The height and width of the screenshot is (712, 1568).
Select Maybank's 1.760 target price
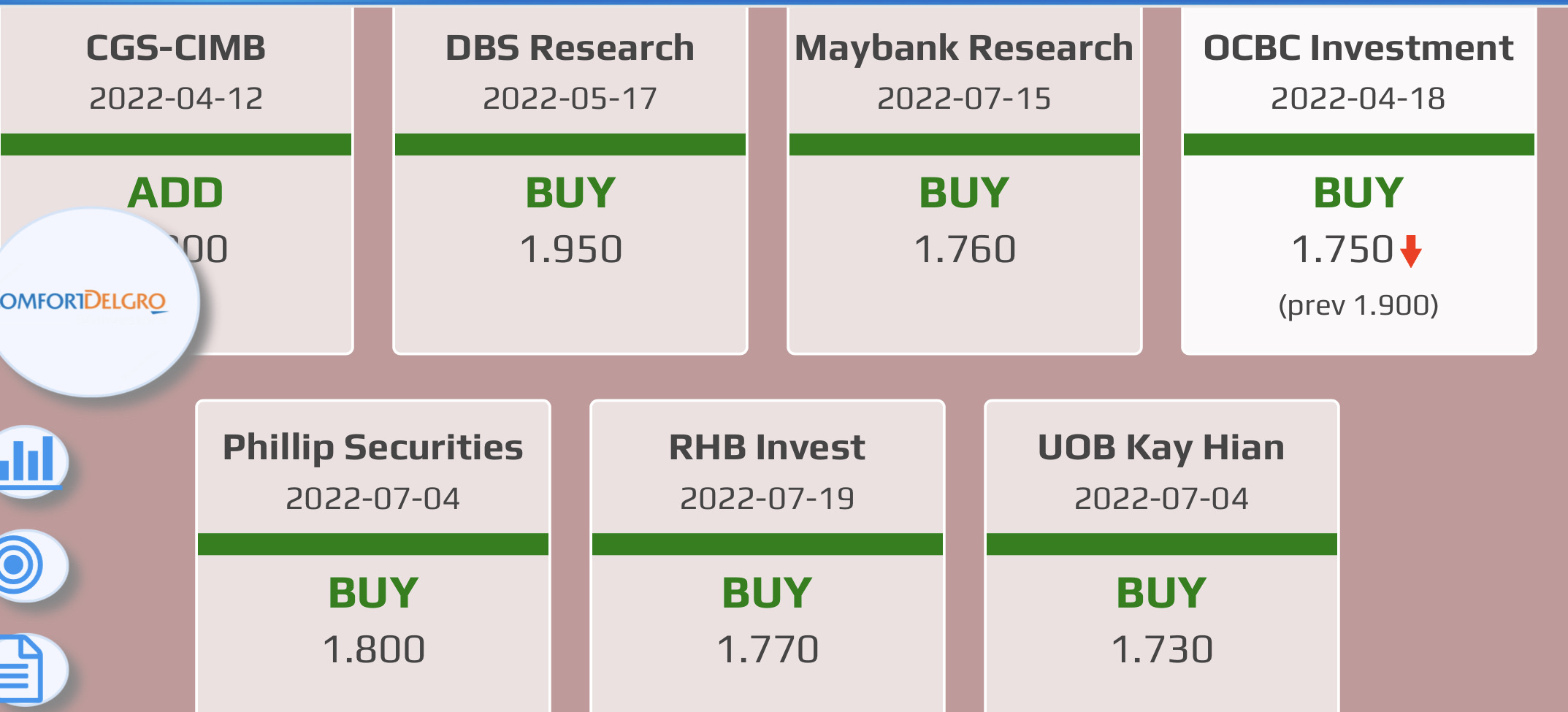click(965, 250)
